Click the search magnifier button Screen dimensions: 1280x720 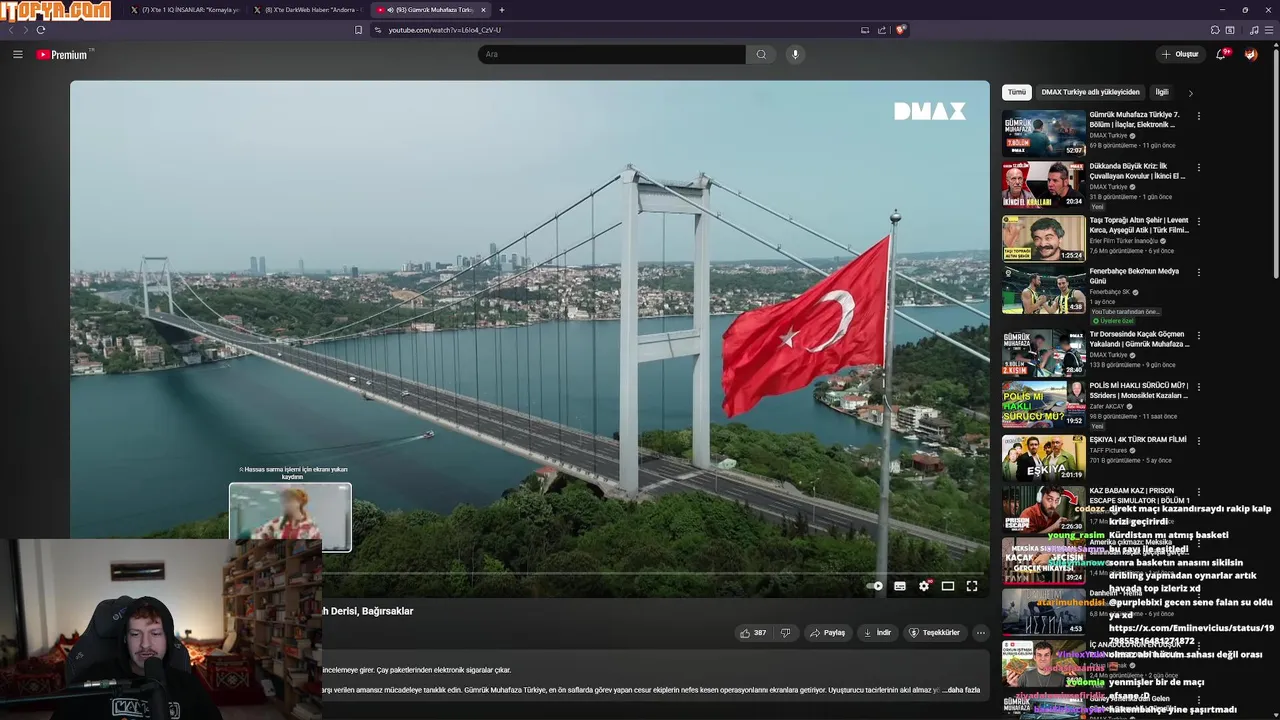(x=761, y=54)
